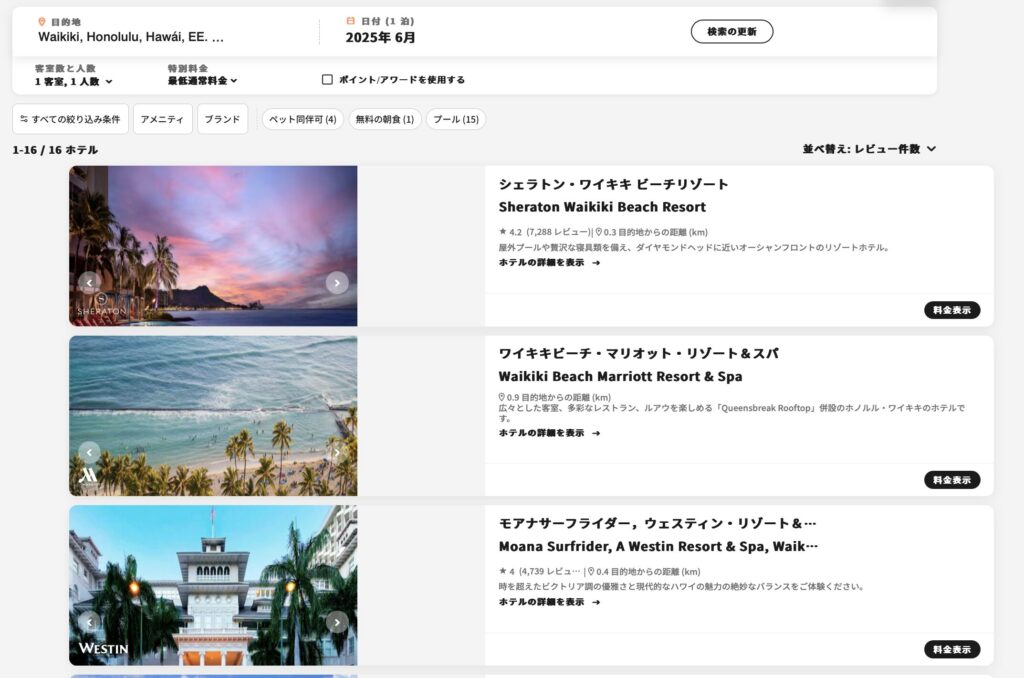Open Moana Surfrider, A Westin Resort title
This screenshot has height=678, width=1024.
click(x=658, y=546)
